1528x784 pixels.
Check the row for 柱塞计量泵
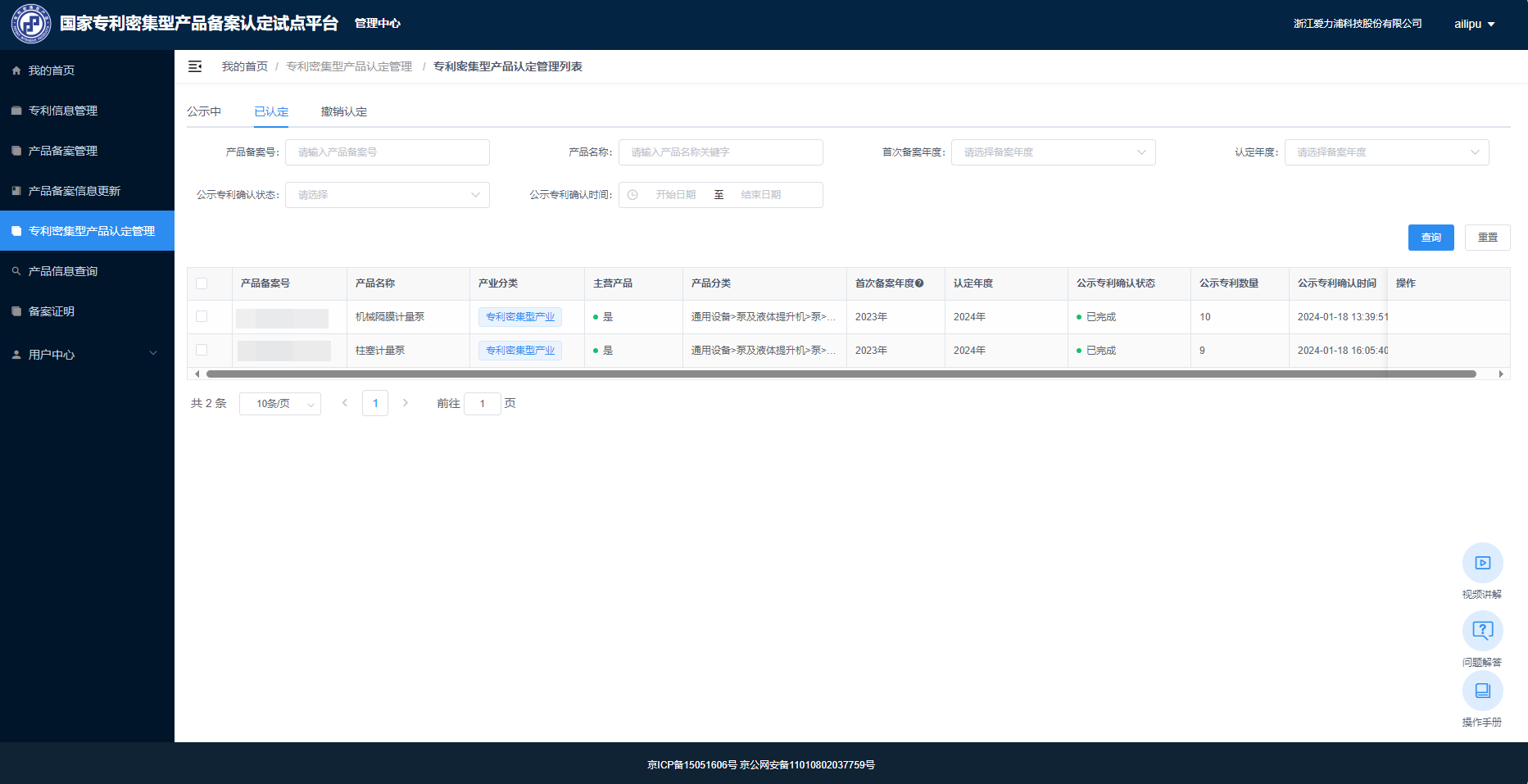(x=202, y=351)
